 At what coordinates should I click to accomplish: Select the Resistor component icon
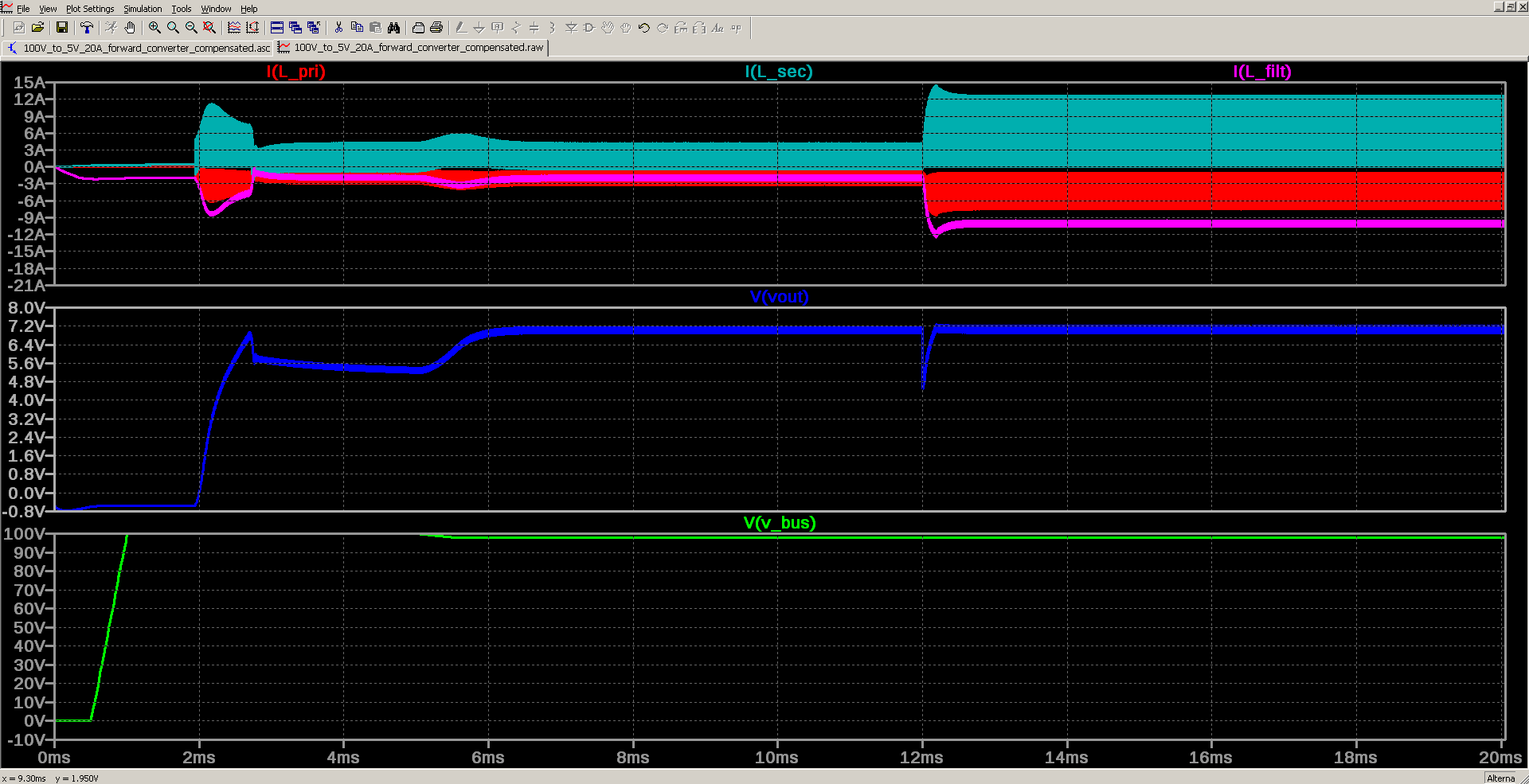pos(516,28)
